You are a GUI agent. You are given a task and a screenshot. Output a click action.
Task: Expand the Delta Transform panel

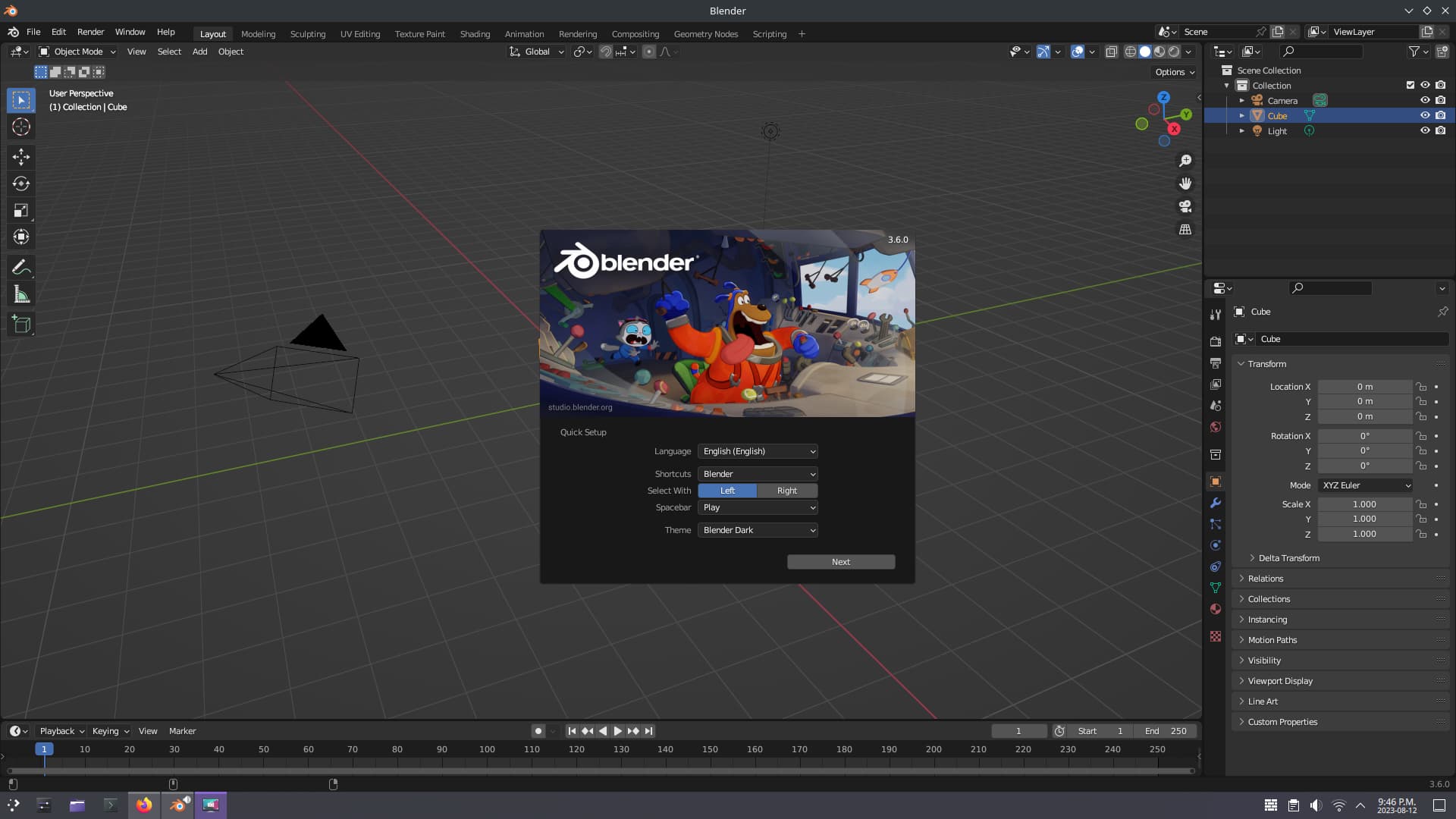point(1288,558)
